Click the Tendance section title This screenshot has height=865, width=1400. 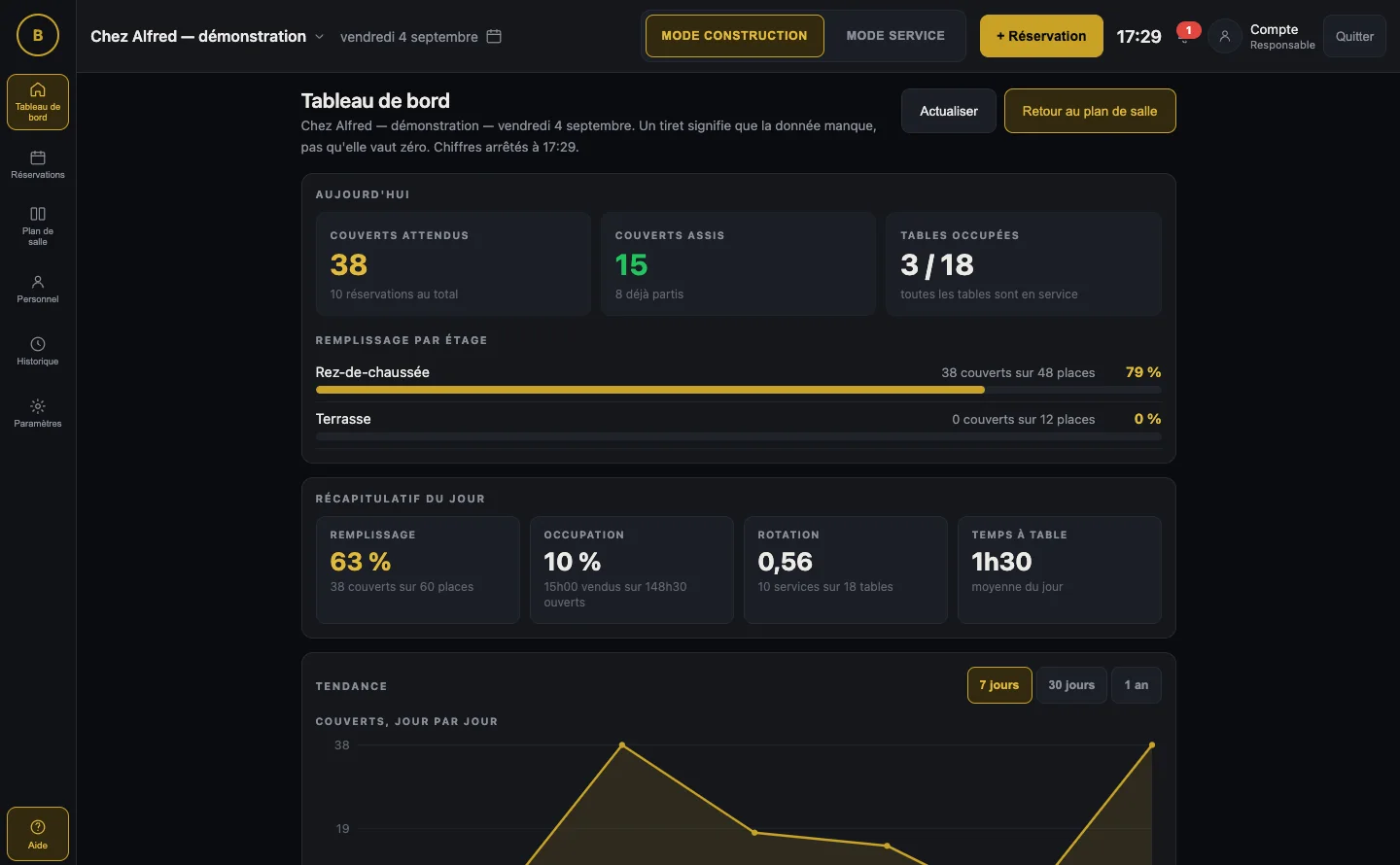pyautogui.click(x=351, y=686)
